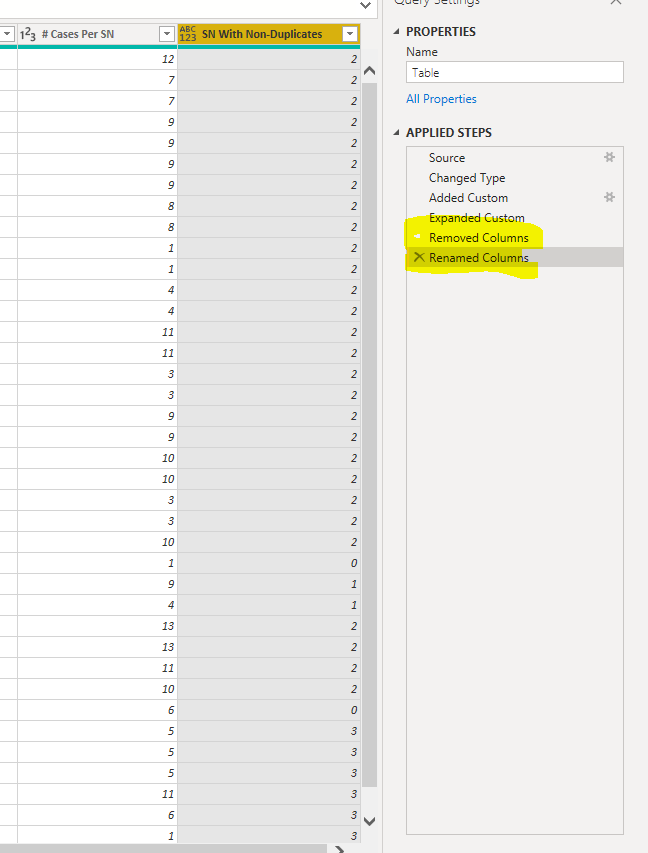
Task: Select the Removed Columns step
Action: point(514,238)
